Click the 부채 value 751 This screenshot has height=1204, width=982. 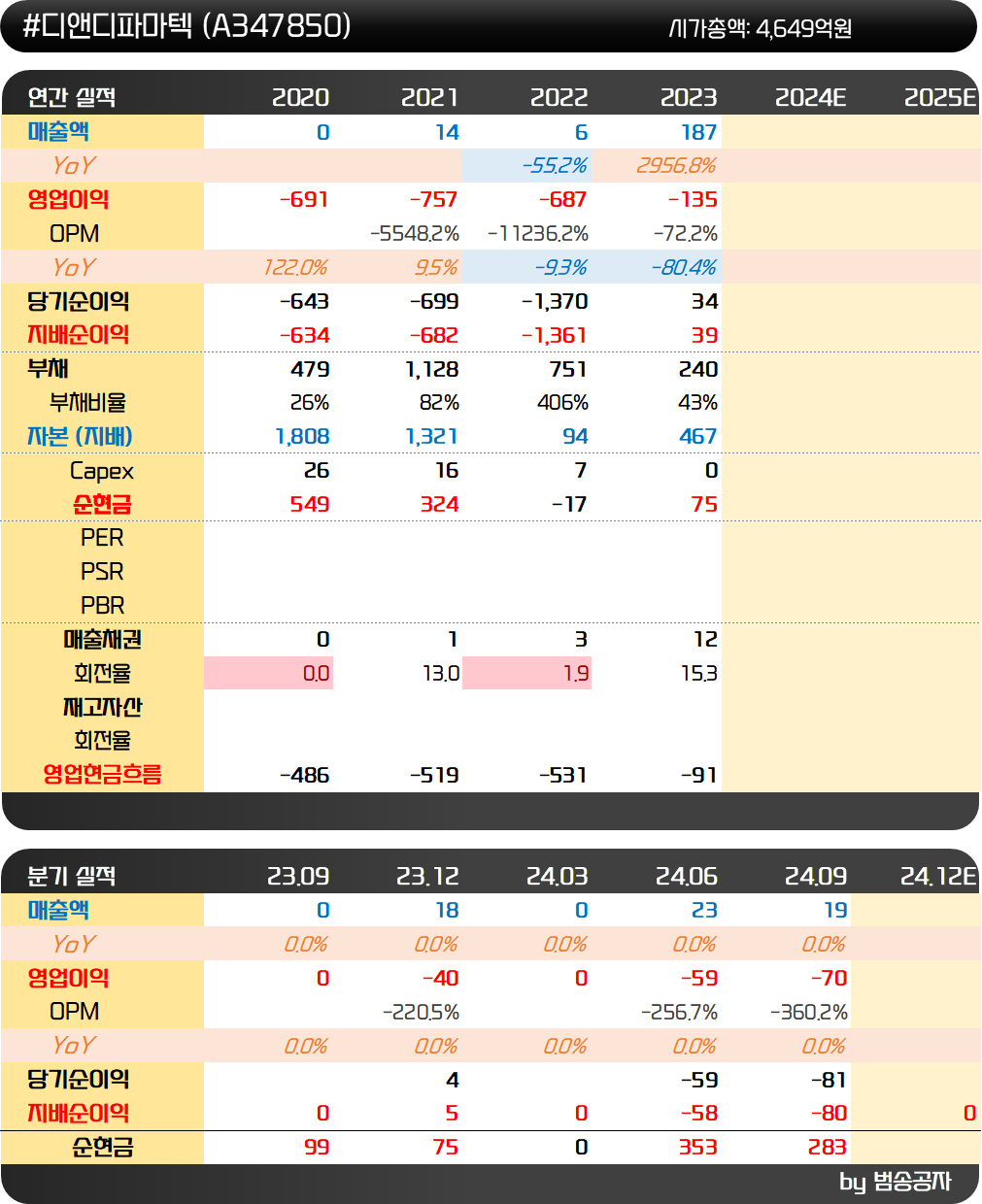click(568, 369)
